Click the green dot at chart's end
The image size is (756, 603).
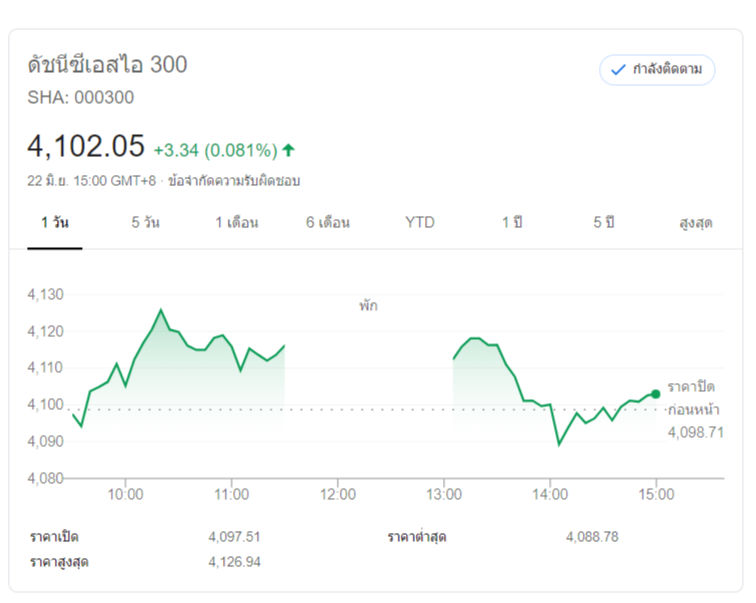[655, 394]
